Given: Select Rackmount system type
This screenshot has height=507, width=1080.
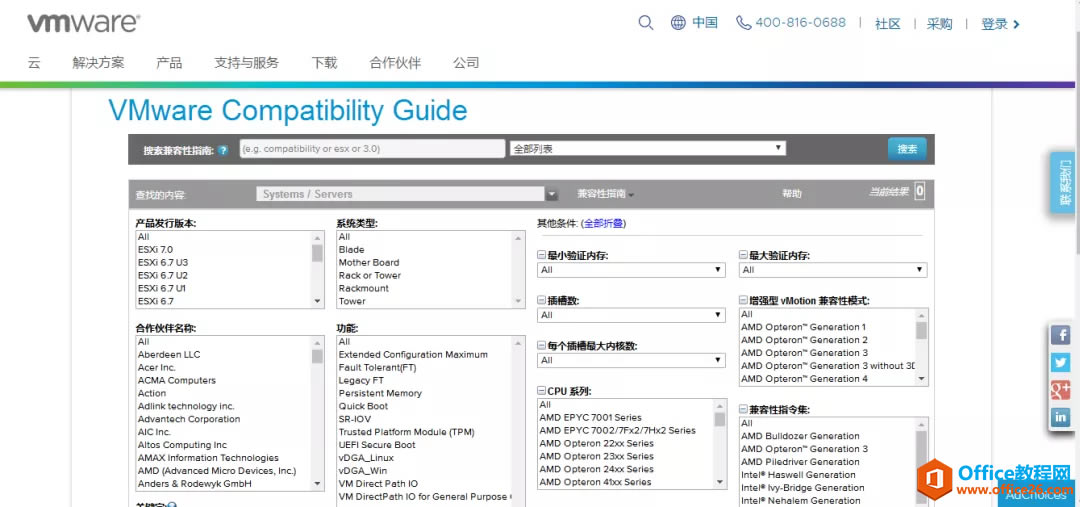Looking at the screenshot, I should click(364, 288).
